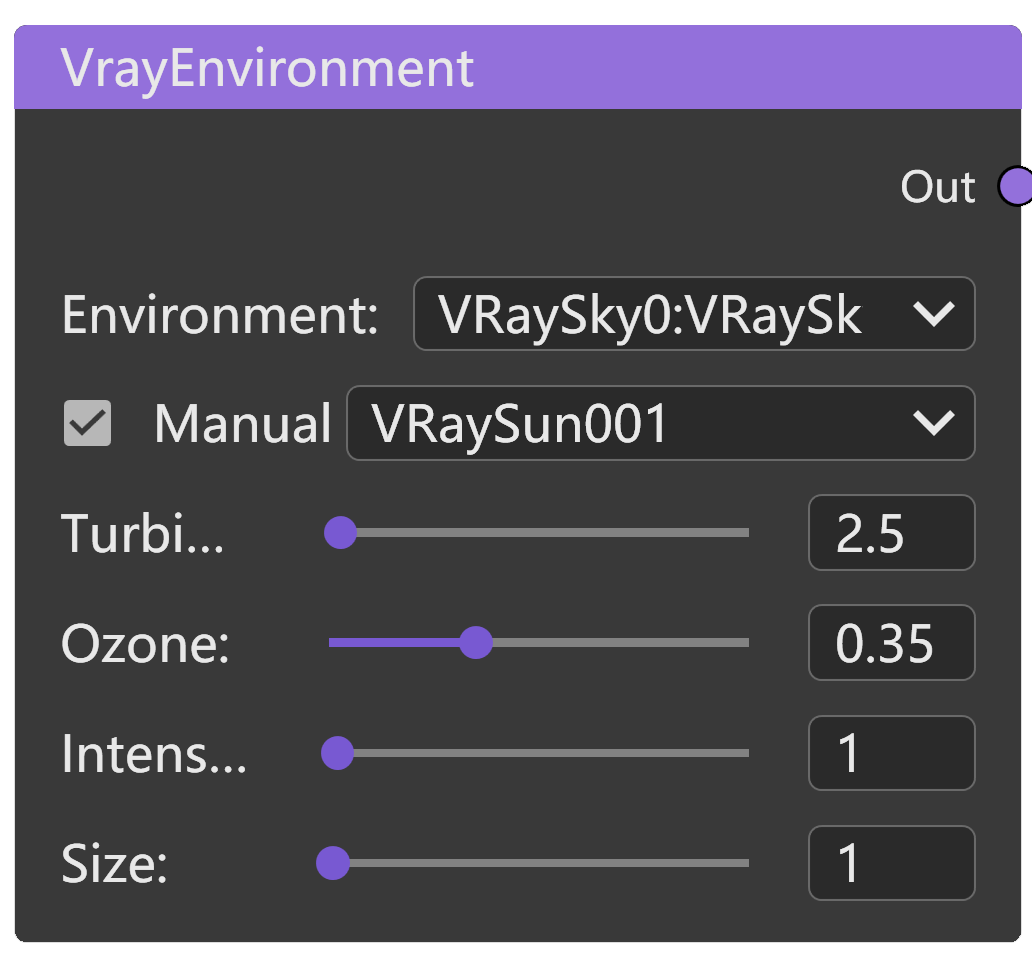Click the Ozone label text

click(x=146, y=644)
